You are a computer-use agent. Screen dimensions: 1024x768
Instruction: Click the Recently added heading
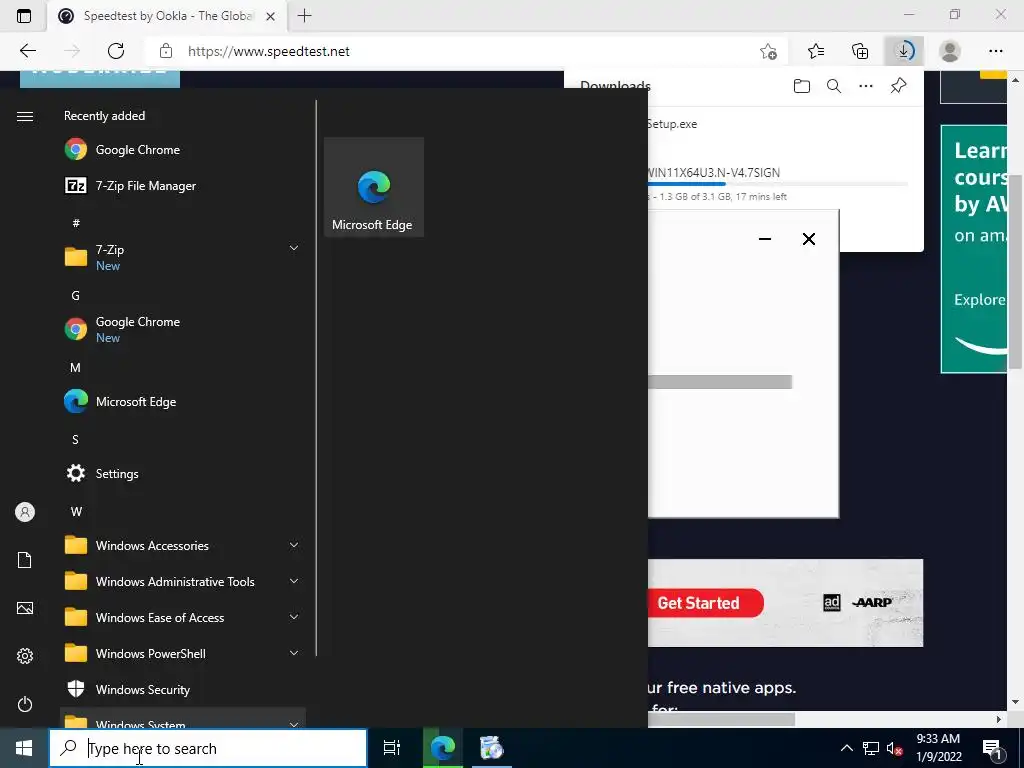coord(104,116)
